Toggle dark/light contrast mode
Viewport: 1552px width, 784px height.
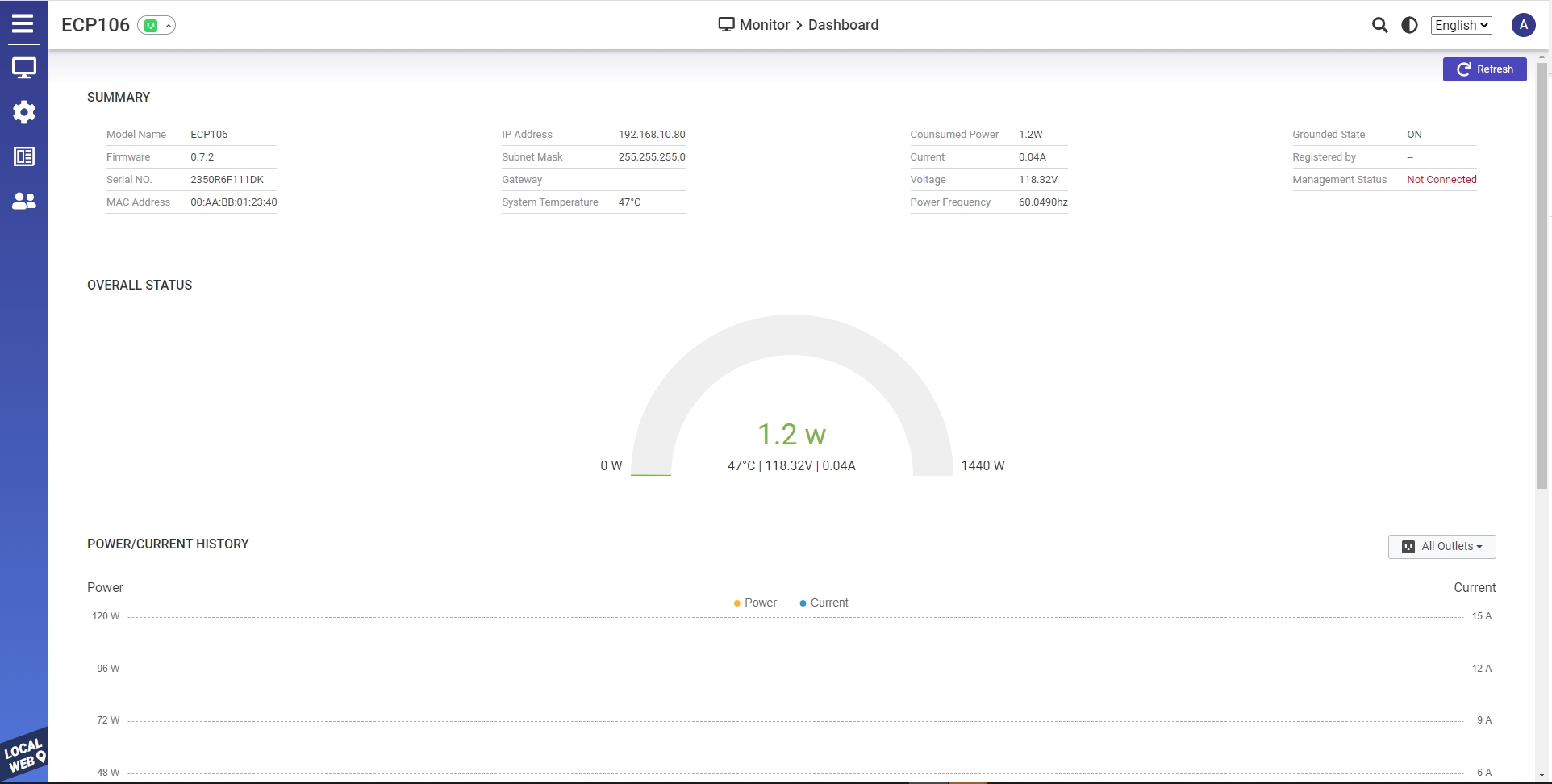click(x=1409, y=25)
